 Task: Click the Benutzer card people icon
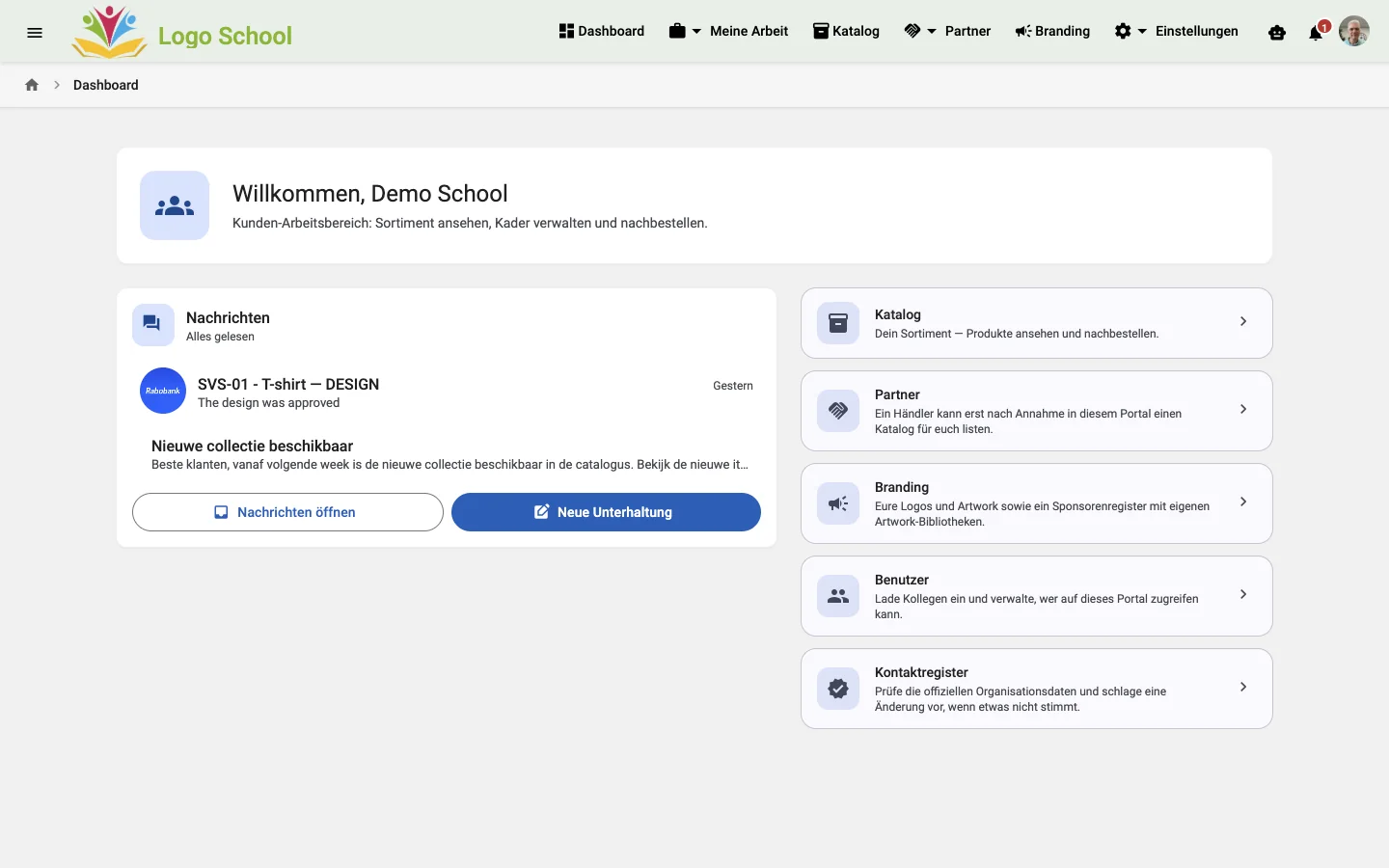838,596
